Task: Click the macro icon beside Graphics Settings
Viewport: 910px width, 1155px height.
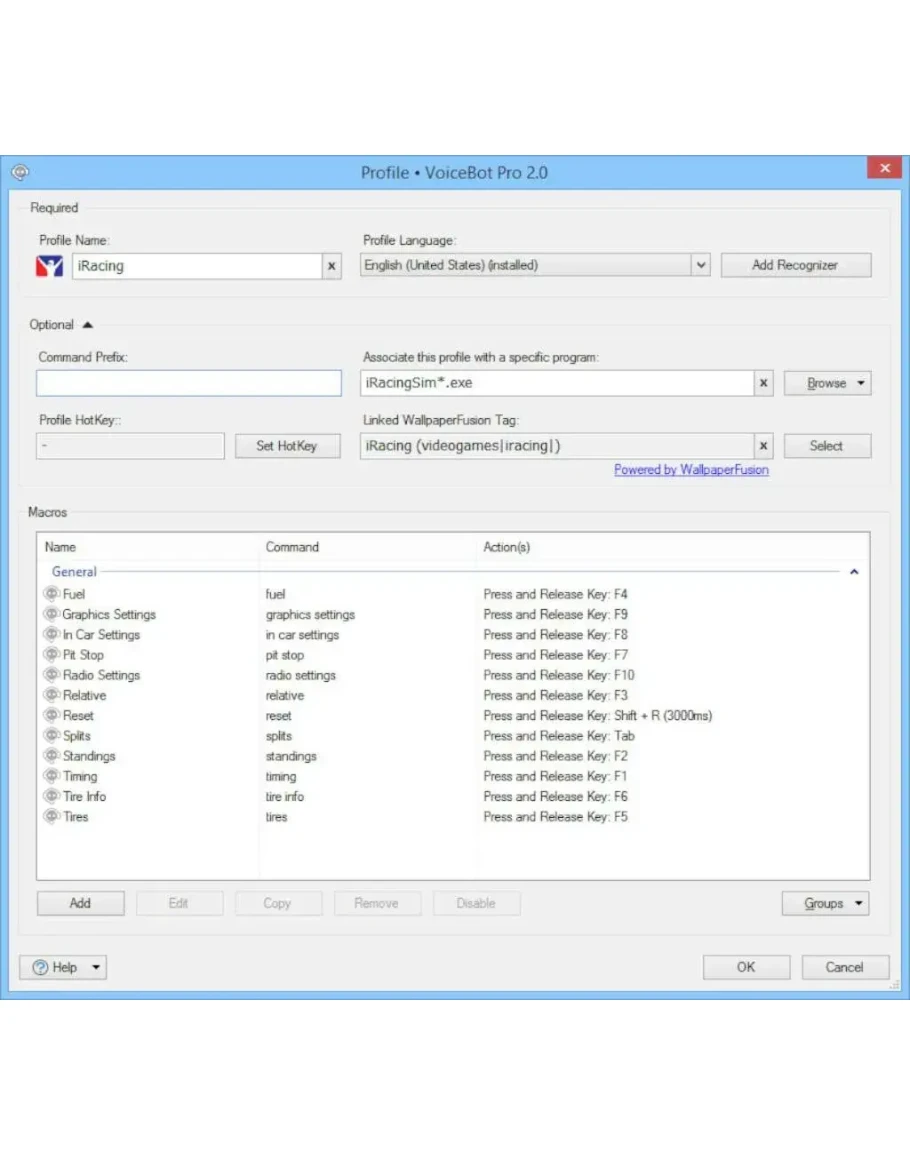Action: click(52, 614)
